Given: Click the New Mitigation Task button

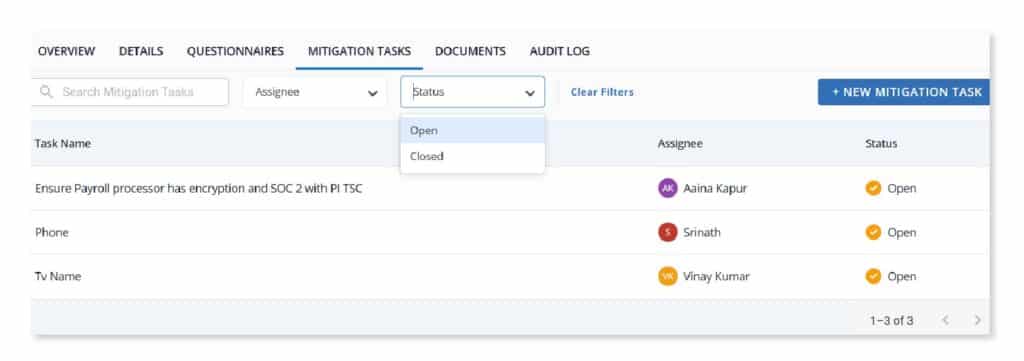Looking at the screenshot, I should point(904,92).
